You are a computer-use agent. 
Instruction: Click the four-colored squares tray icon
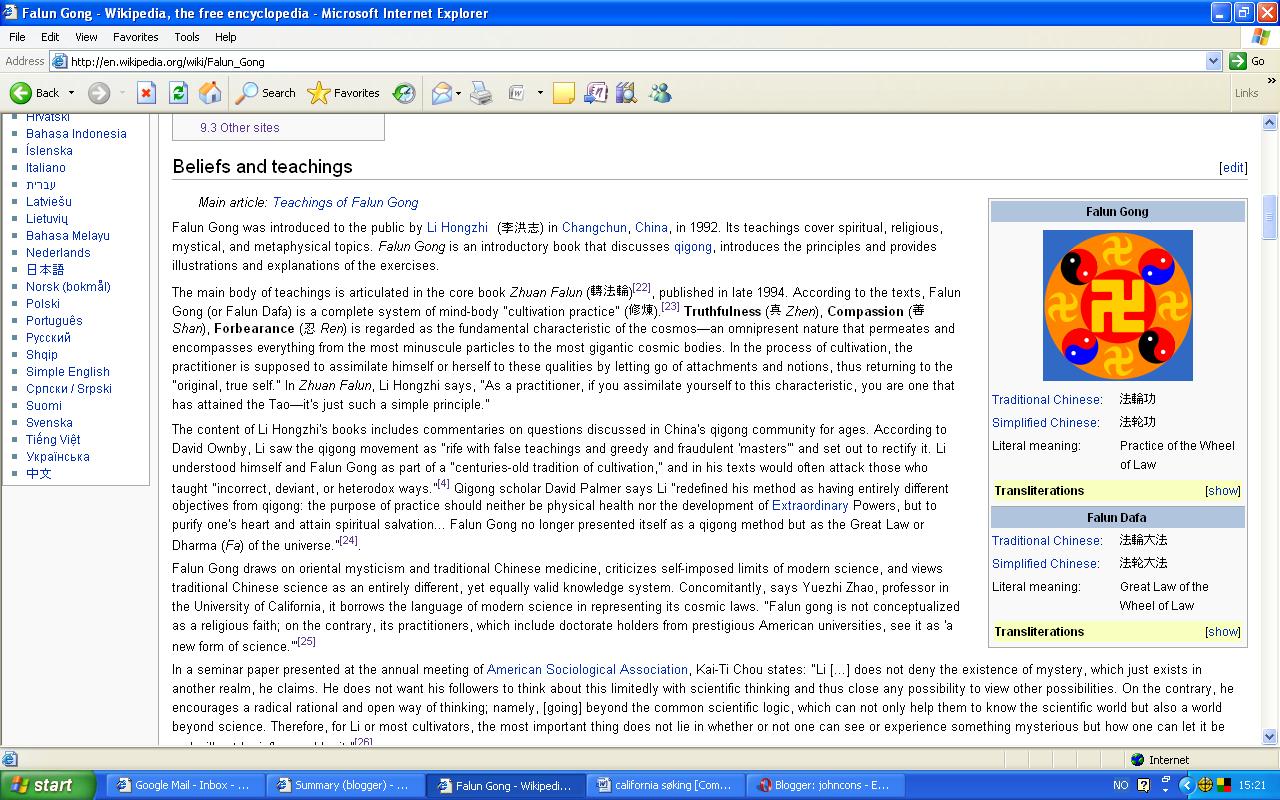[x=1223, y=785]
